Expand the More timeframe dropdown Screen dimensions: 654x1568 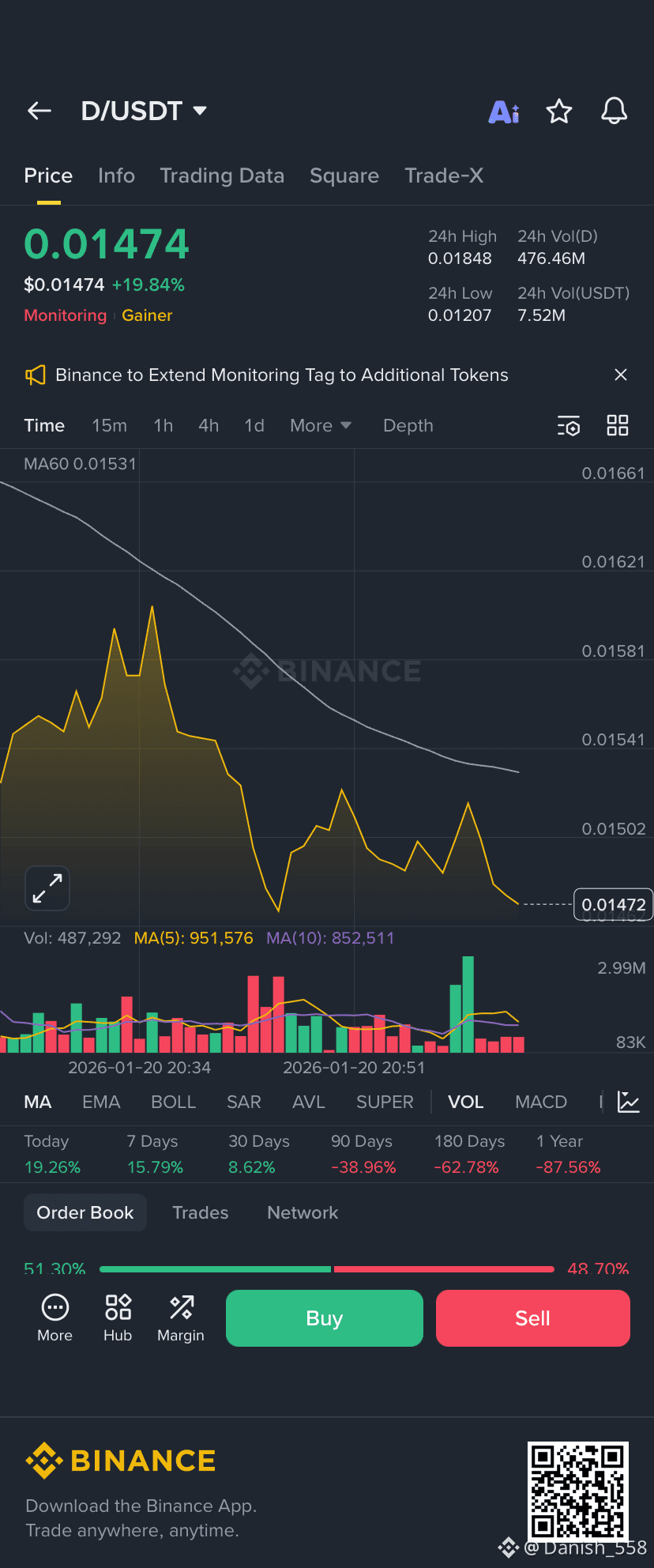tap(320, 425)
